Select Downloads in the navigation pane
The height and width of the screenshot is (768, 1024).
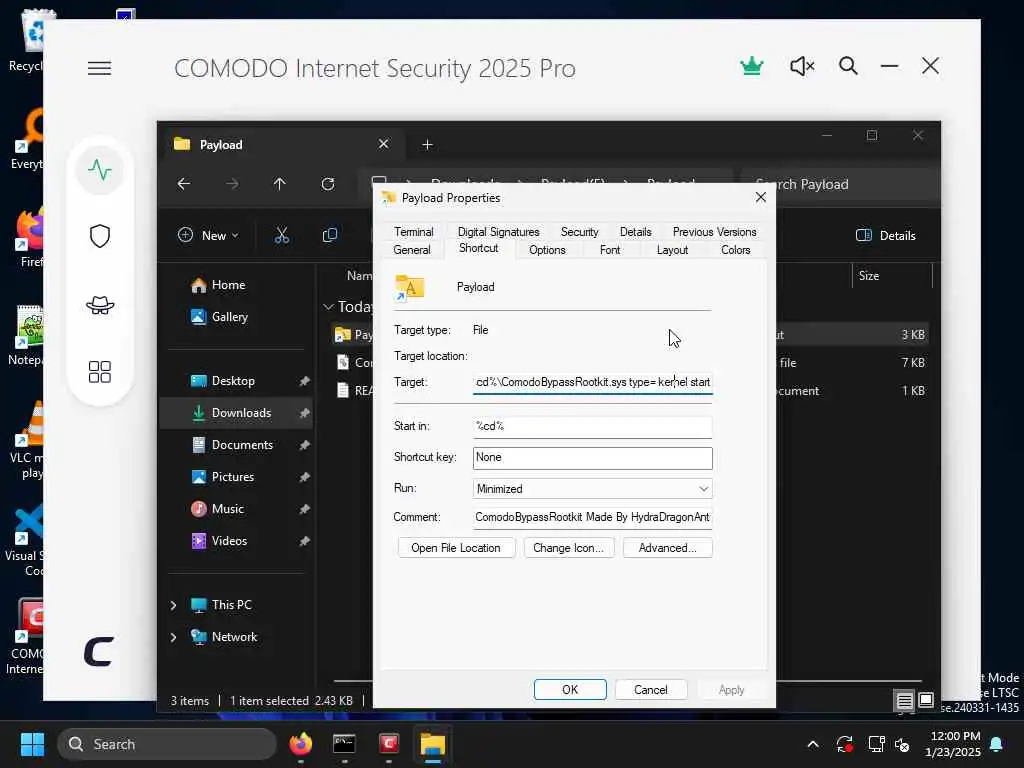tap(236, 413)
